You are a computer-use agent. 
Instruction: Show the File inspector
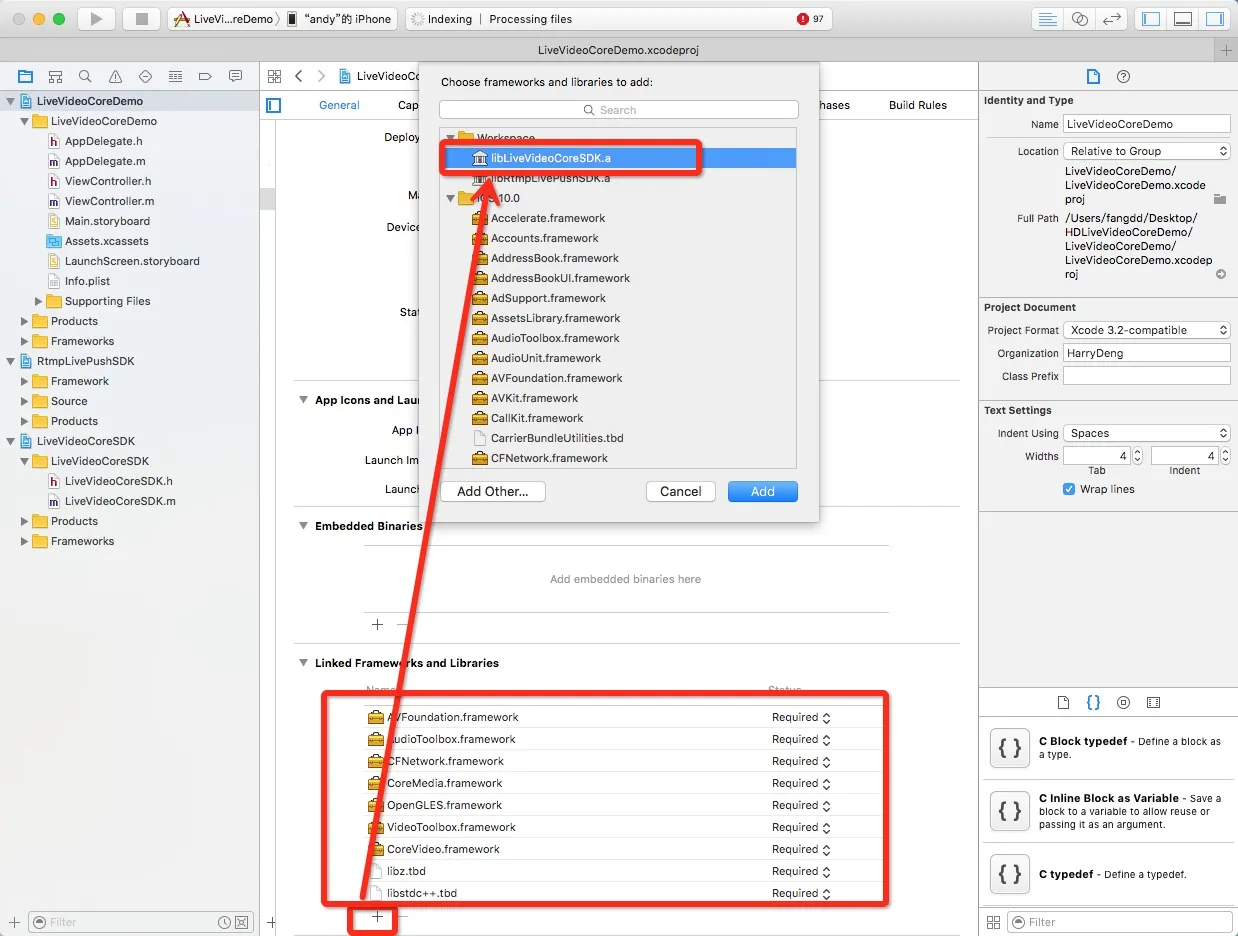point(1093,77)
